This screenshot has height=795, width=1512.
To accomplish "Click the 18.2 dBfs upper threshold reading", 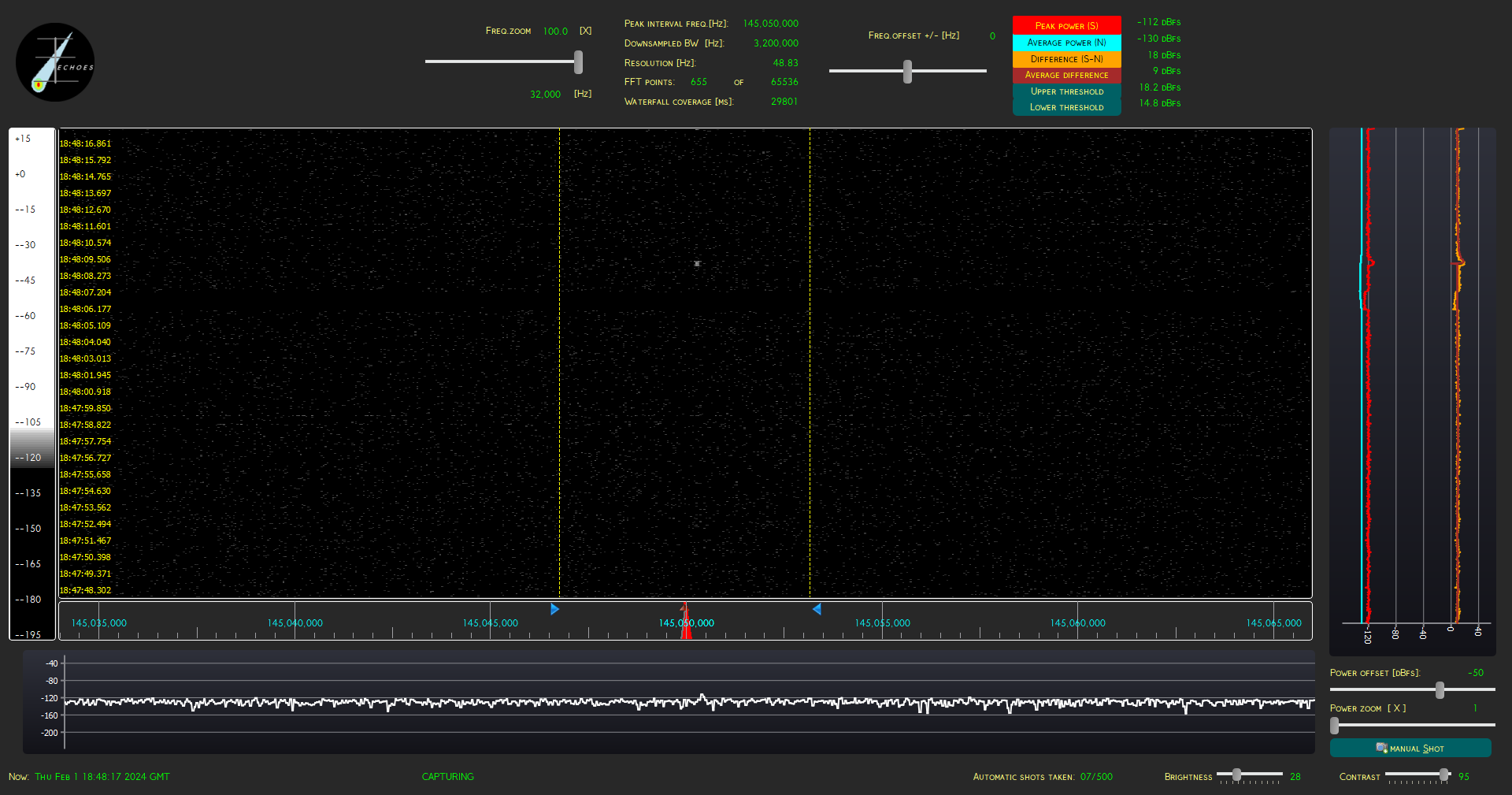I will (x=1159, y=87).
